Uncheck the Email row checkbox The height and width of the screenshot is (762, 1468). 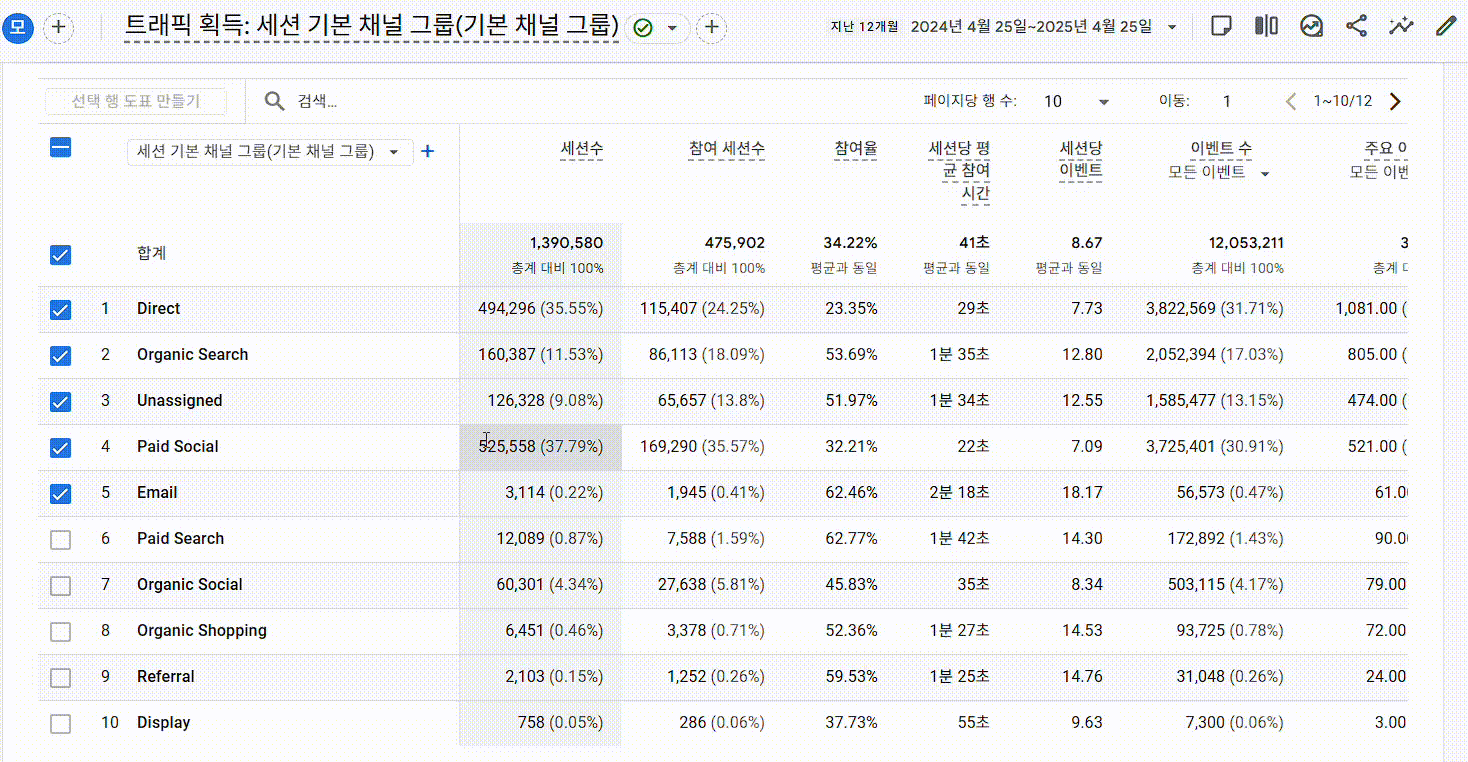coord(60,493)
